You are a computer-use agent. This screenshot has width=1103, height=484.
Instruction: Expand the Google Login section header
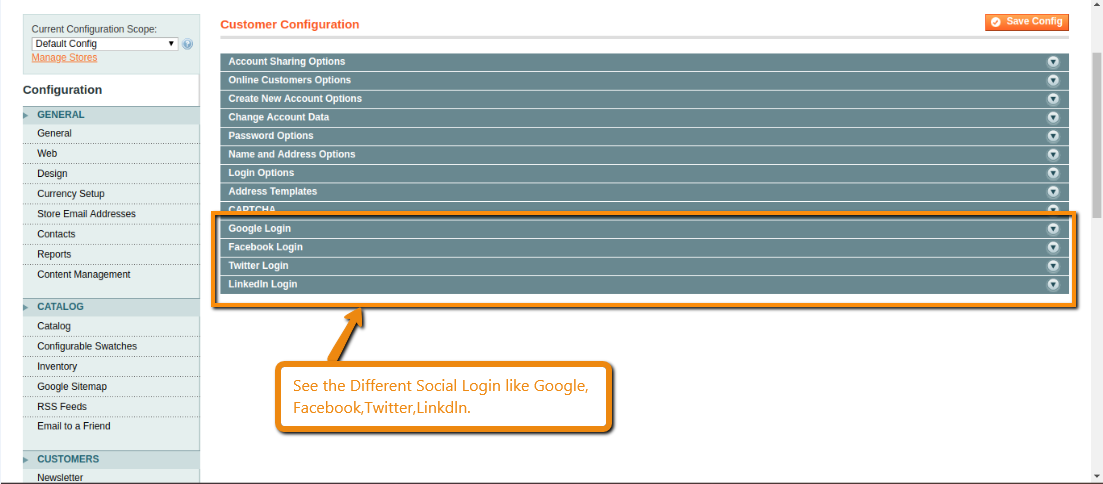click(644, 229)
